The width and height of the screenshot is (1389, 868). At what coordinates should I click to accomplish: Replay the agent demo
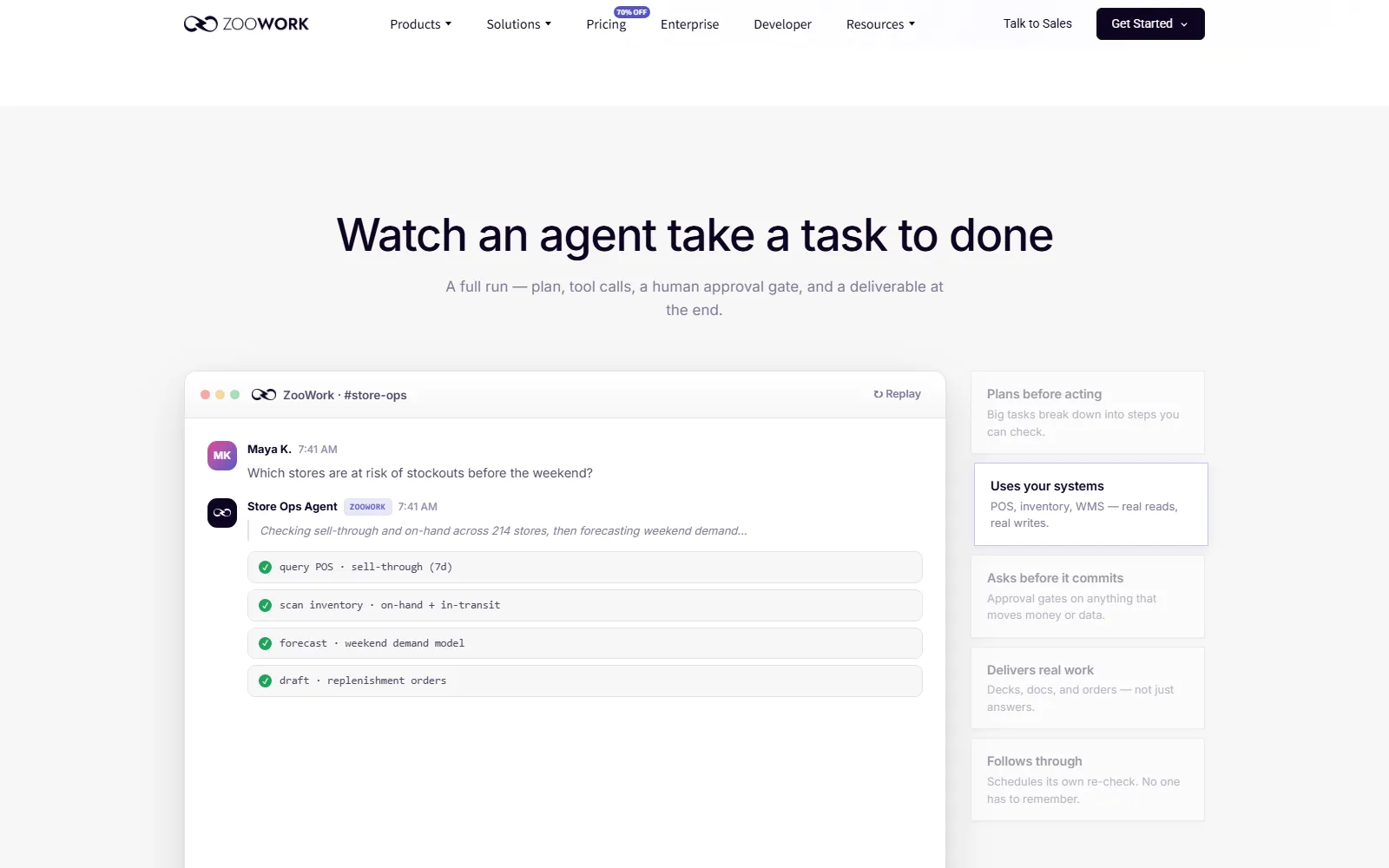(898, 394)
